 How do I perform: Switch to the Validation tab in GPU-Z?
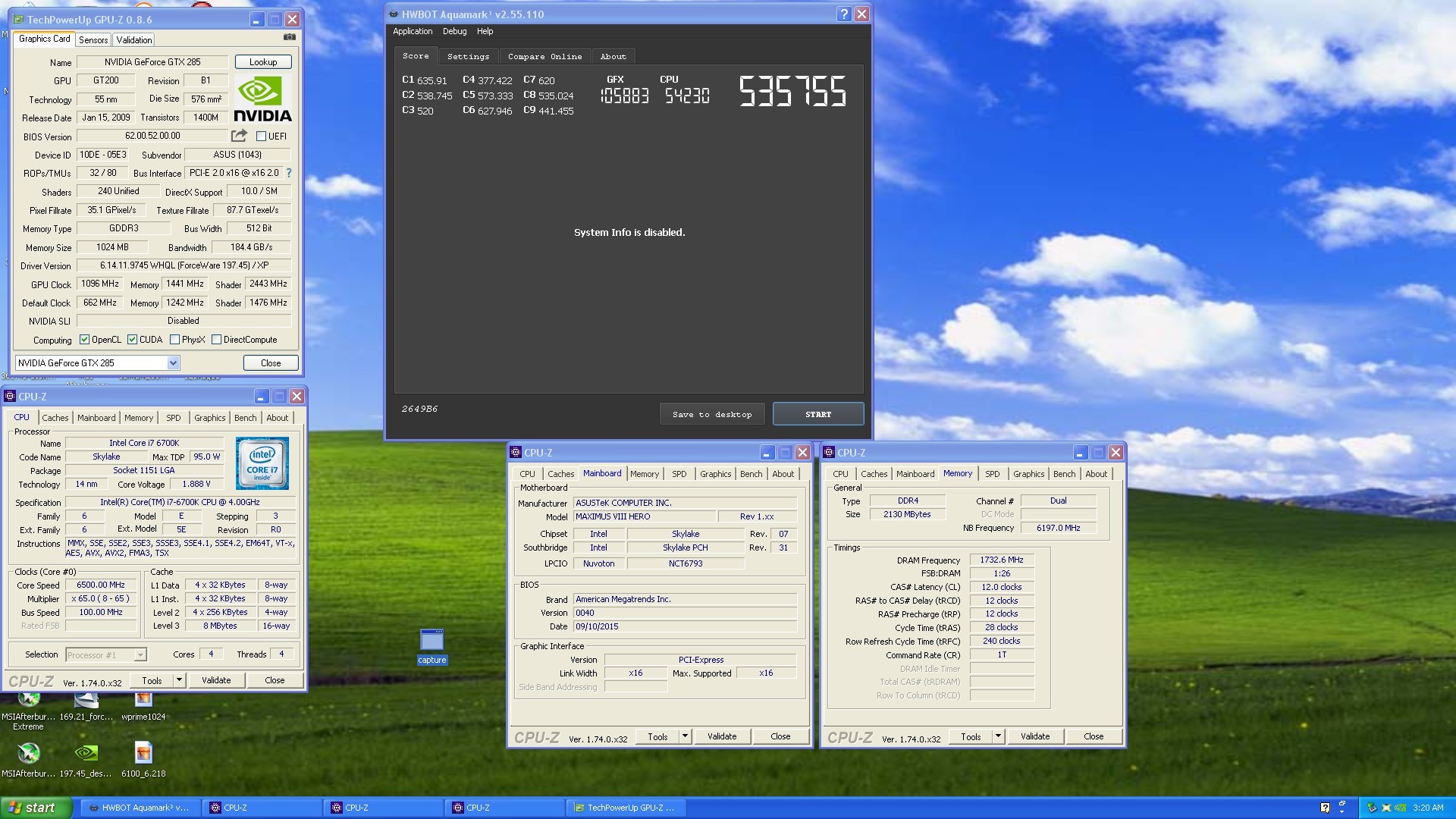[134, 40]
